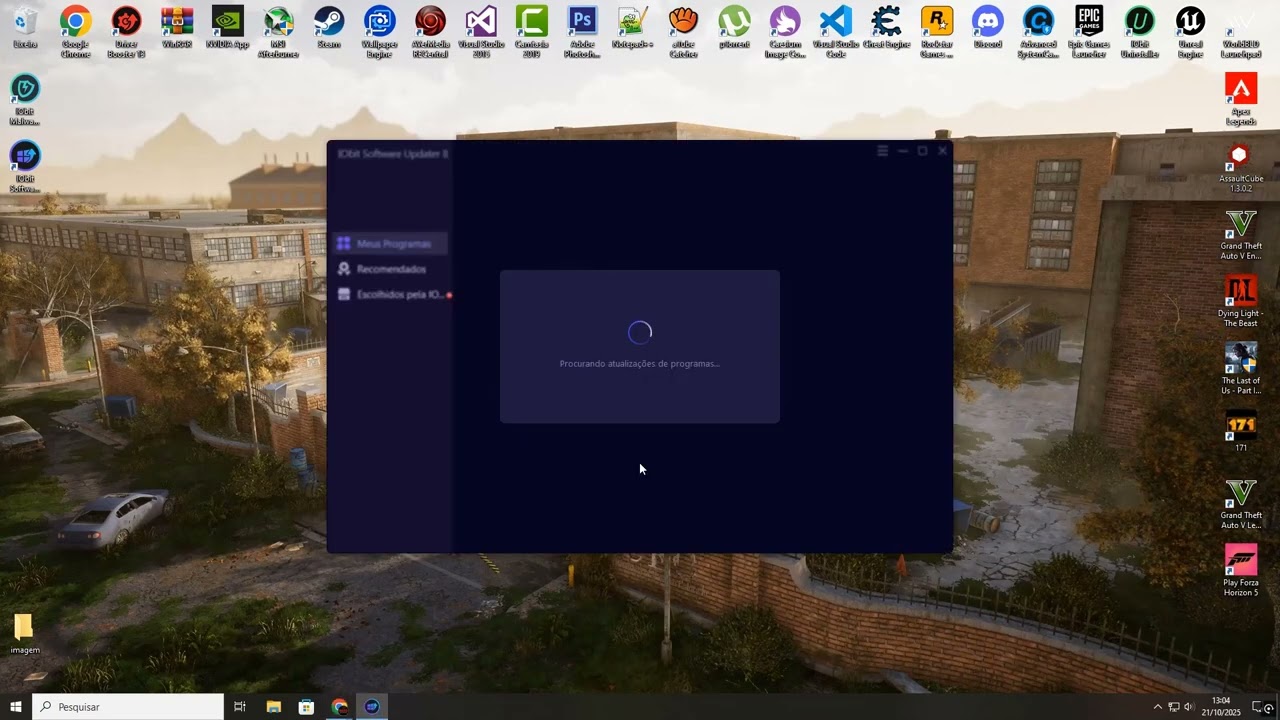Viewport: 1280px width, 720px height.
Task: Open the Lixeira recycle bin icon
Action: coord(26,28)
